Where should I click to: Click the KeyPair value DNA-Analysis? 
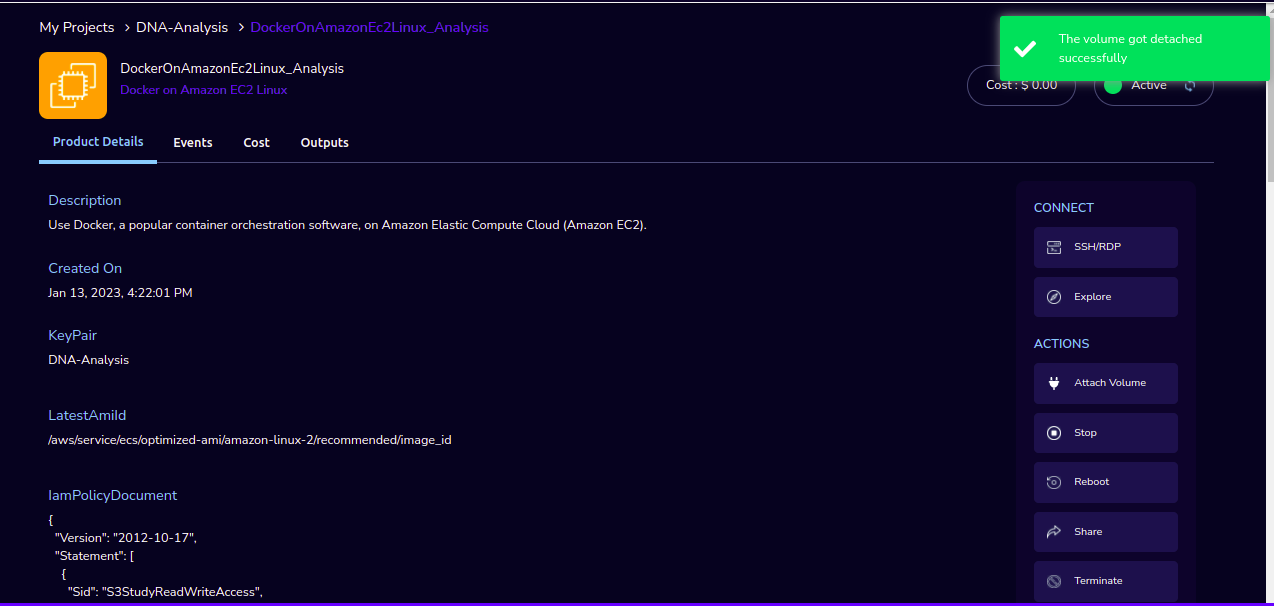tap(89, 360)
